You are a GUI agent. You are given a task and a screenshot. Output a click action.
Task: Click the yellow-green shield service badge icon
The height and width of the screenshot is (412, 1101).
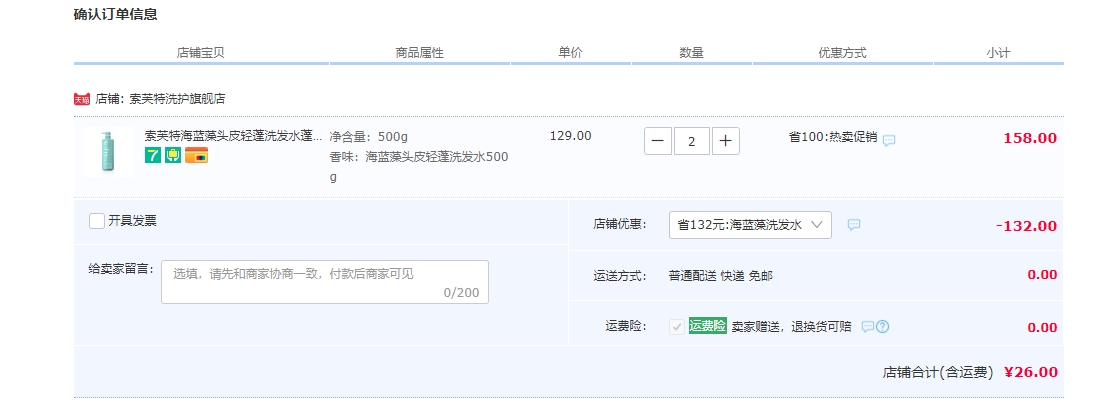tap(173, 155)
